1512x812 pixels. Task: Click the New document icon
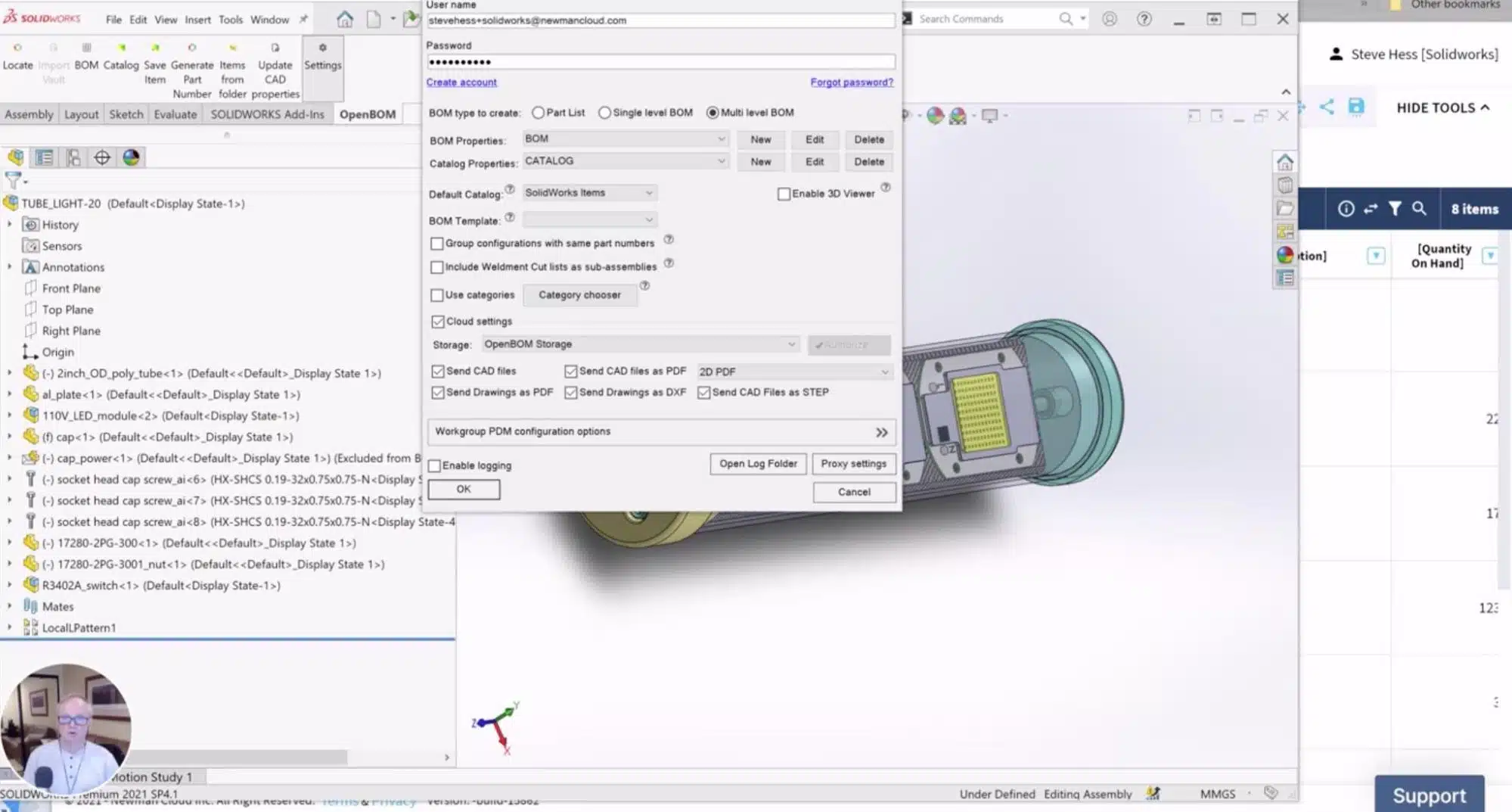[x=374, y=19]
